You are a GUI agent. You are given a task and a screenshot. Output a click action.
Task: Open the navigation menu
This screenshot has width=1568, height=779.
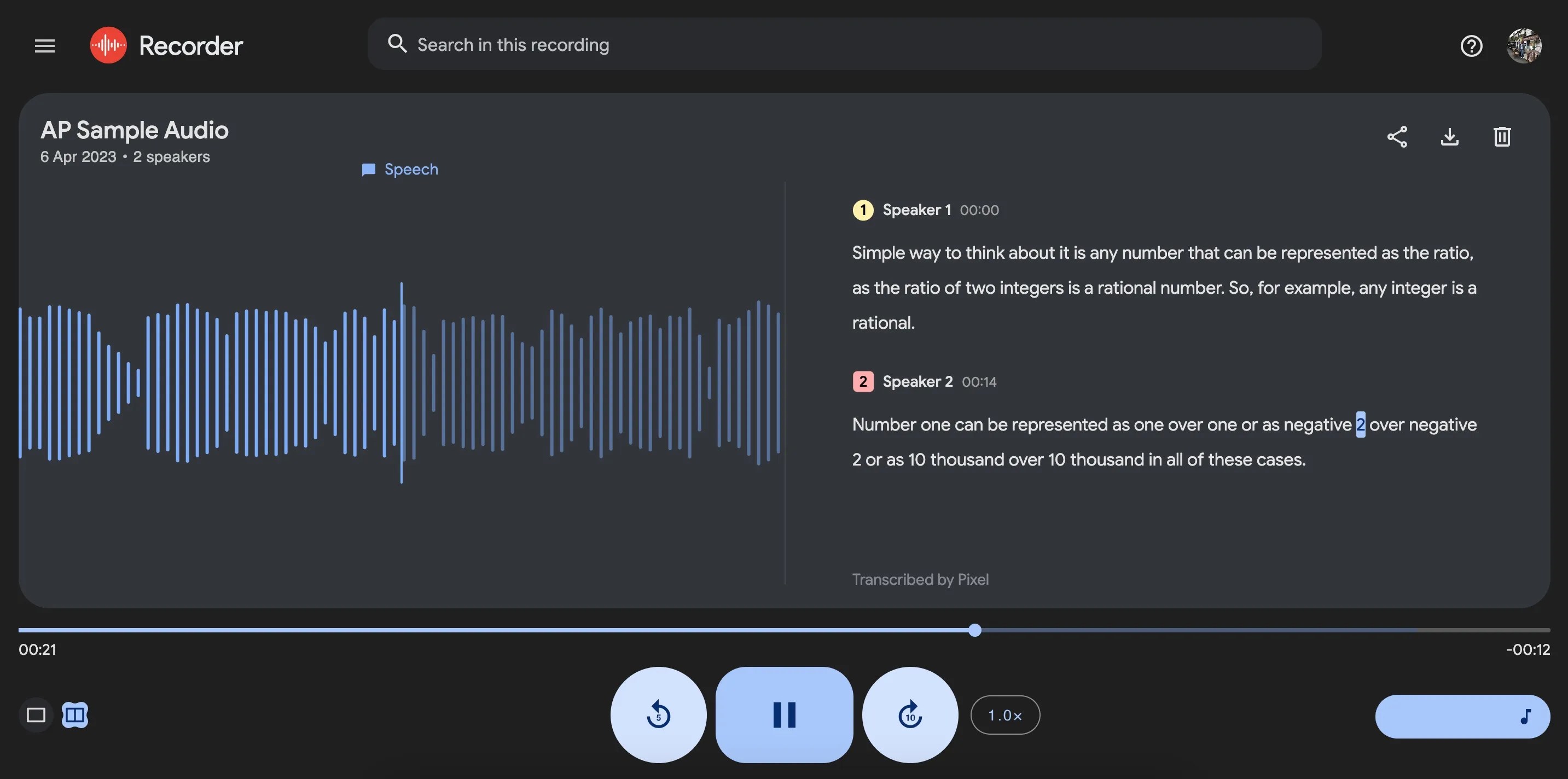point(44,45)
